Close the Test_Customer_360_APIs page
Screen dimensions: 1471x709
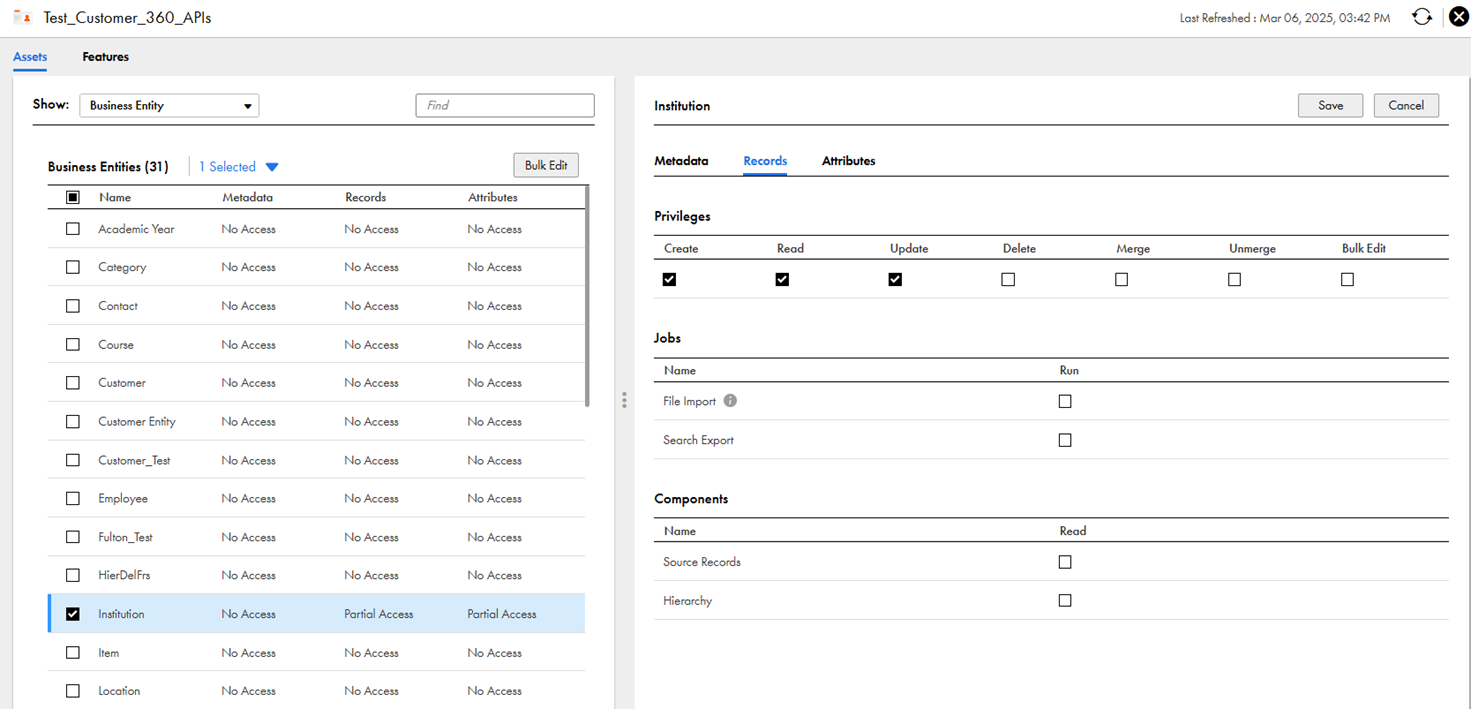pos(1458,17)
